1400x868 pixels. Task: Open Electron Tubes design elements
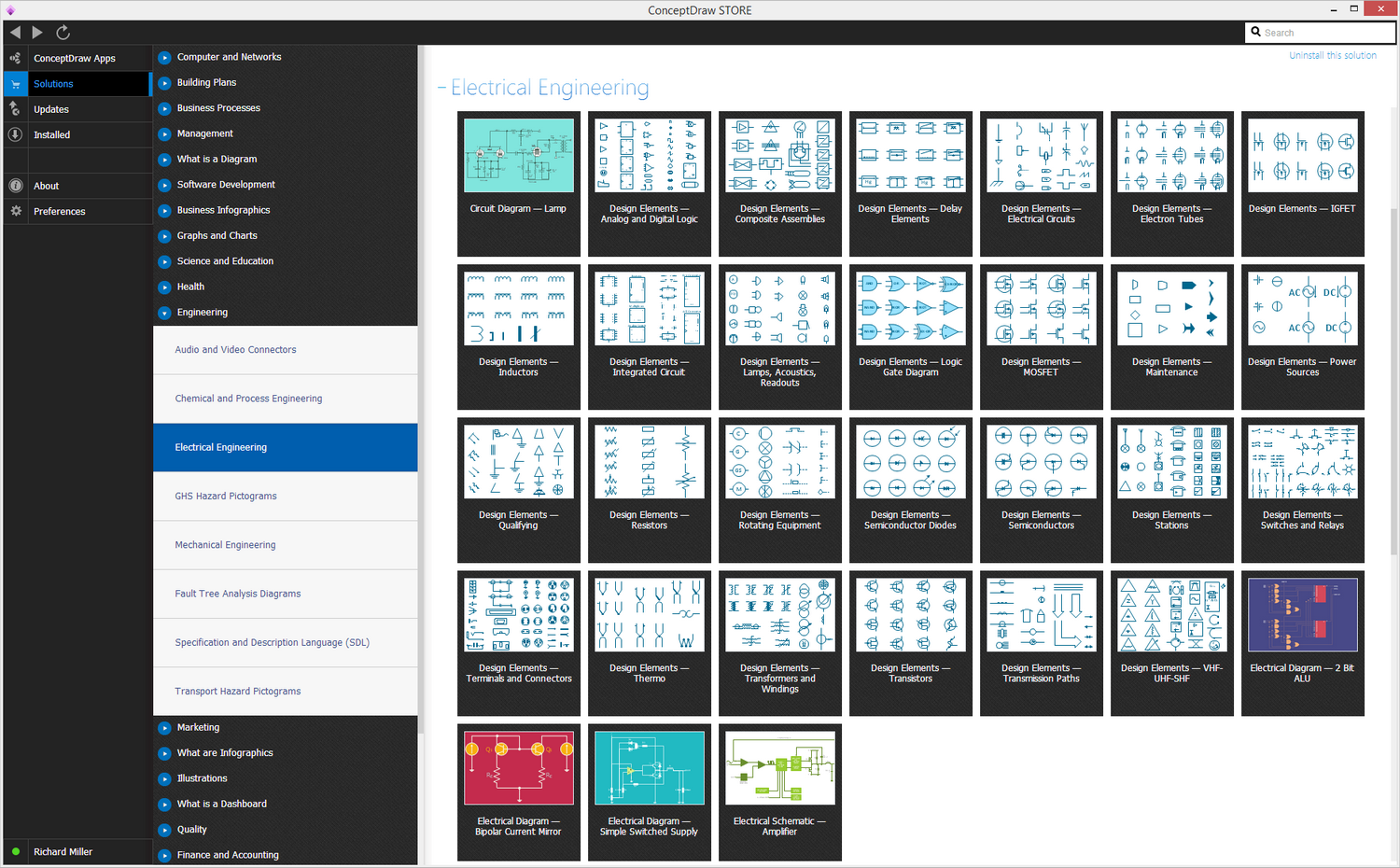1172,156
